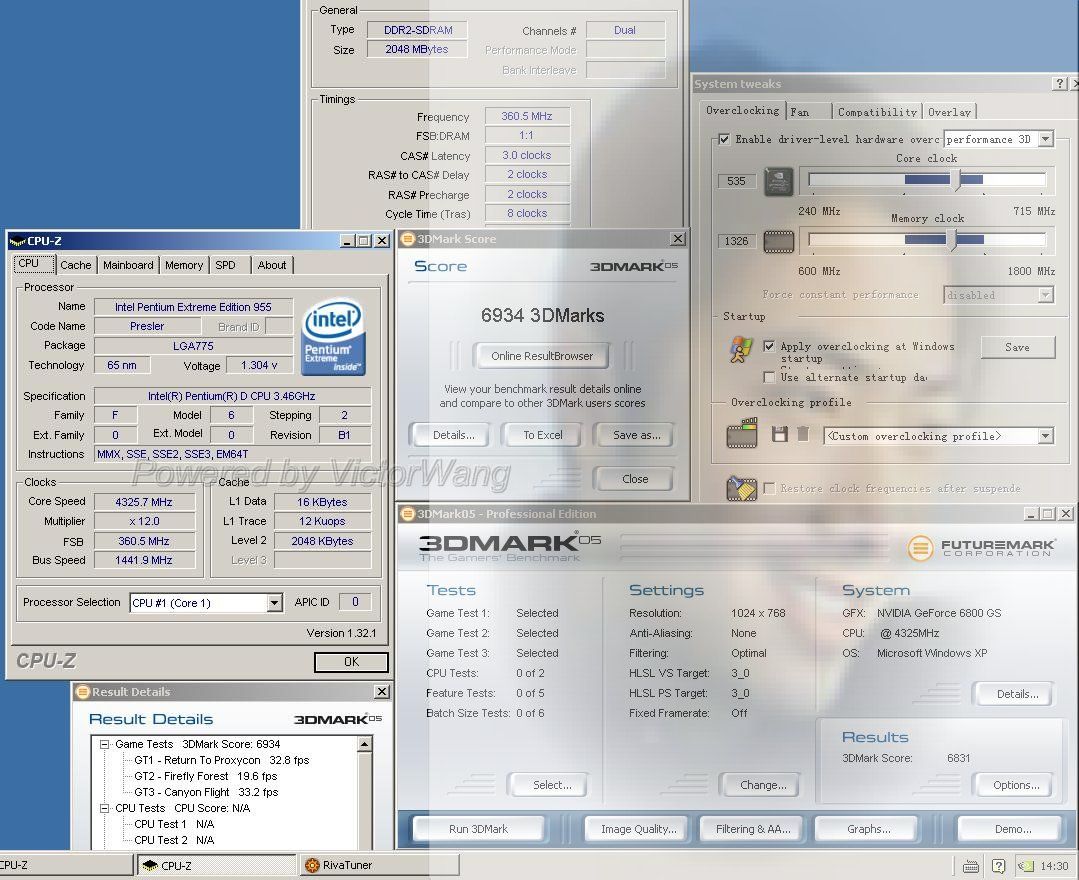Open Filtering & AA settings button
The height and width of the screenshot is (880, 1079).
[x=754, y=829]
